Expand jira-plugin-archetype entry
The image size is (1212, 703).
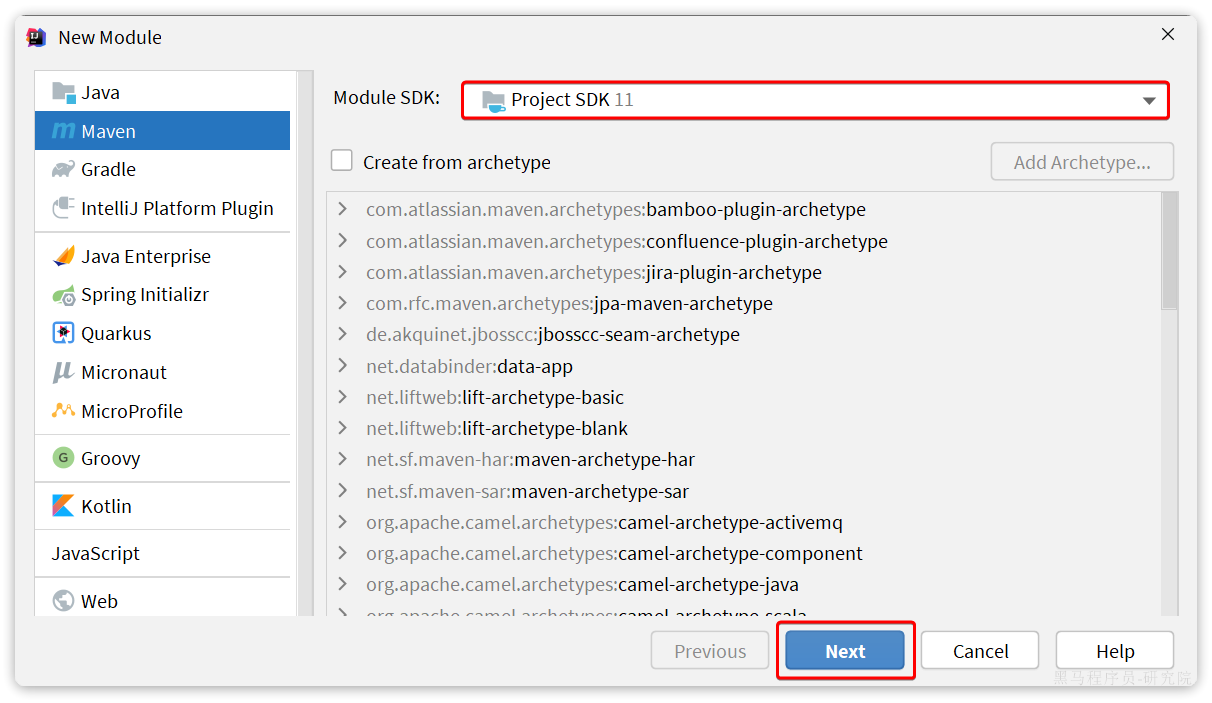point(343,272)
